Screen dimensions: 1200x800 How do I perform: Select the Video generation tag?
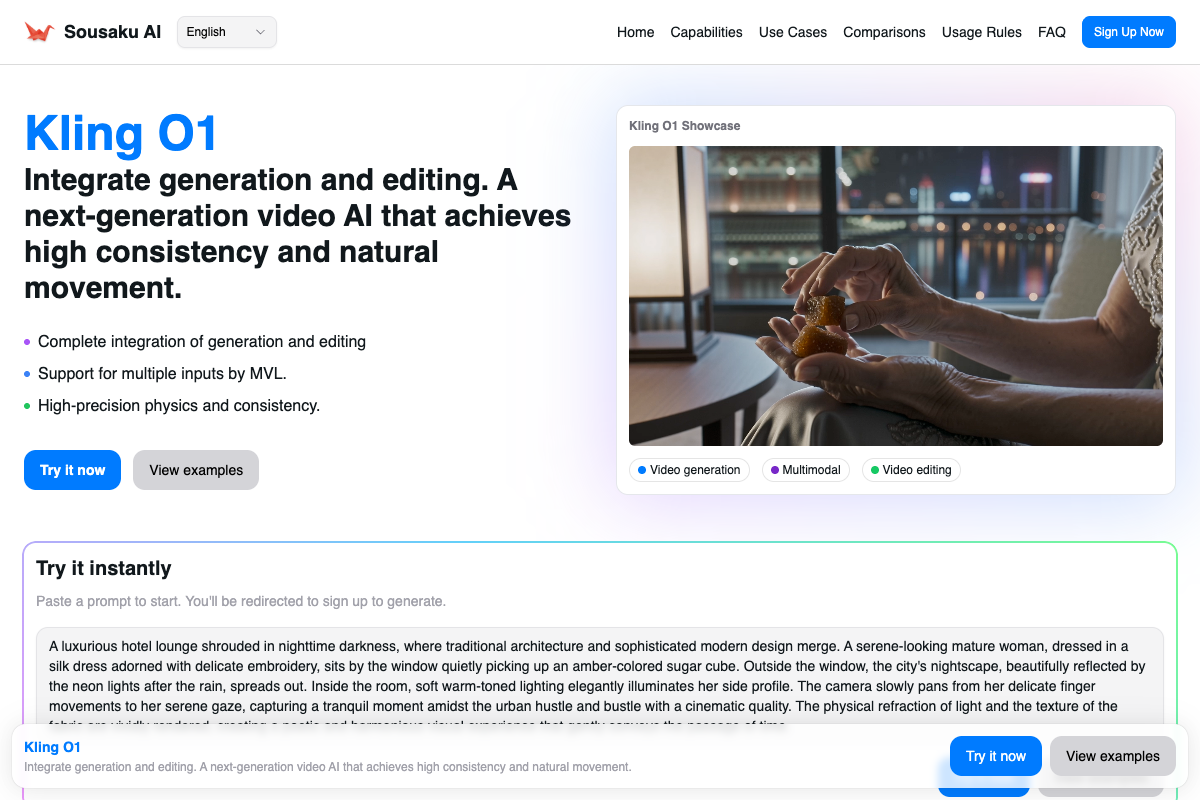click(x=689, y=470)
